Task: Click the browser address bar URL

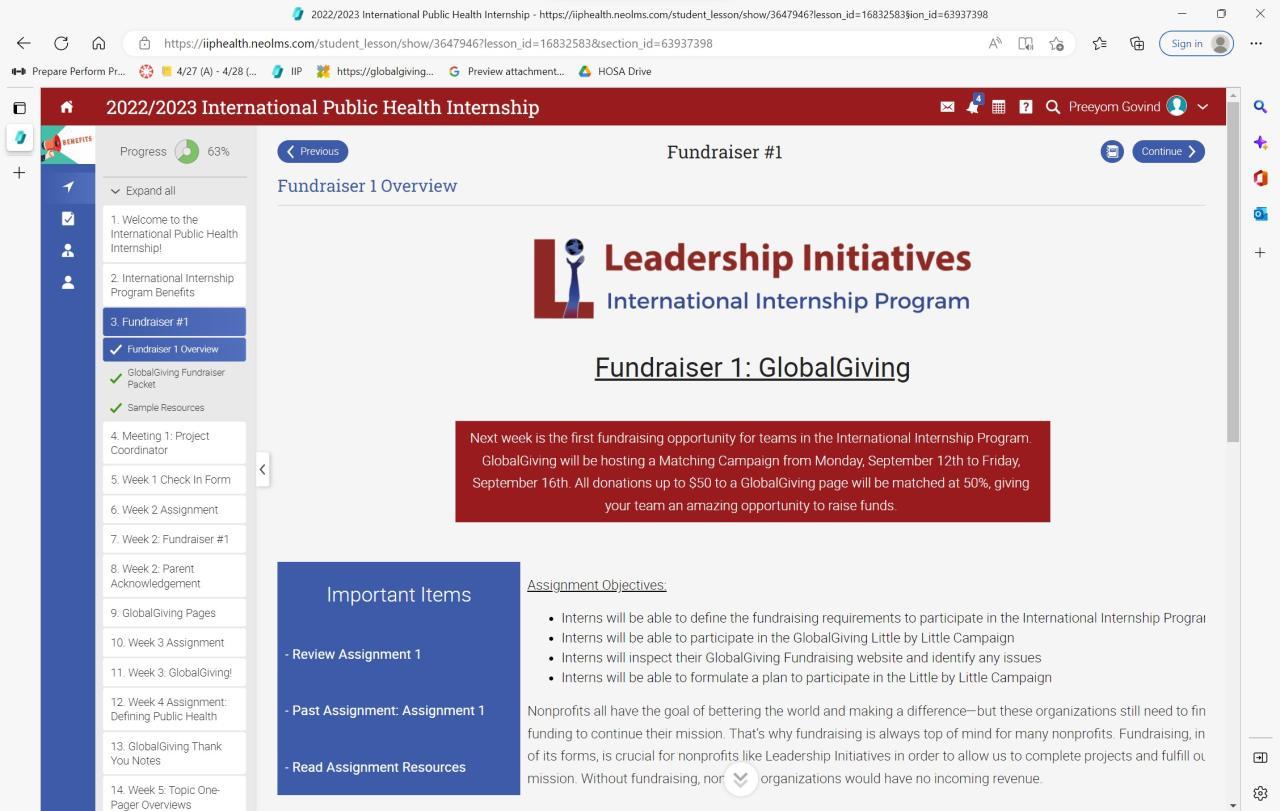Action: pyautogui.click(x=438, y=43)
